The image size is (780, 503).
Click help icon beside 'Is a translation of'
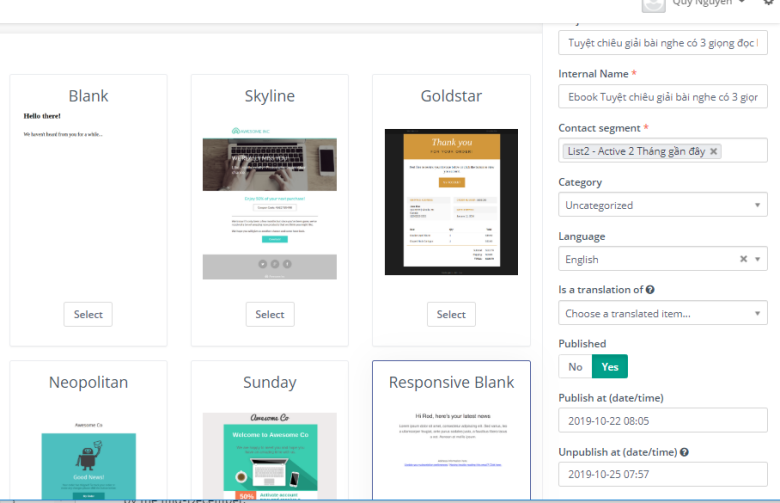tap(650, 290)
